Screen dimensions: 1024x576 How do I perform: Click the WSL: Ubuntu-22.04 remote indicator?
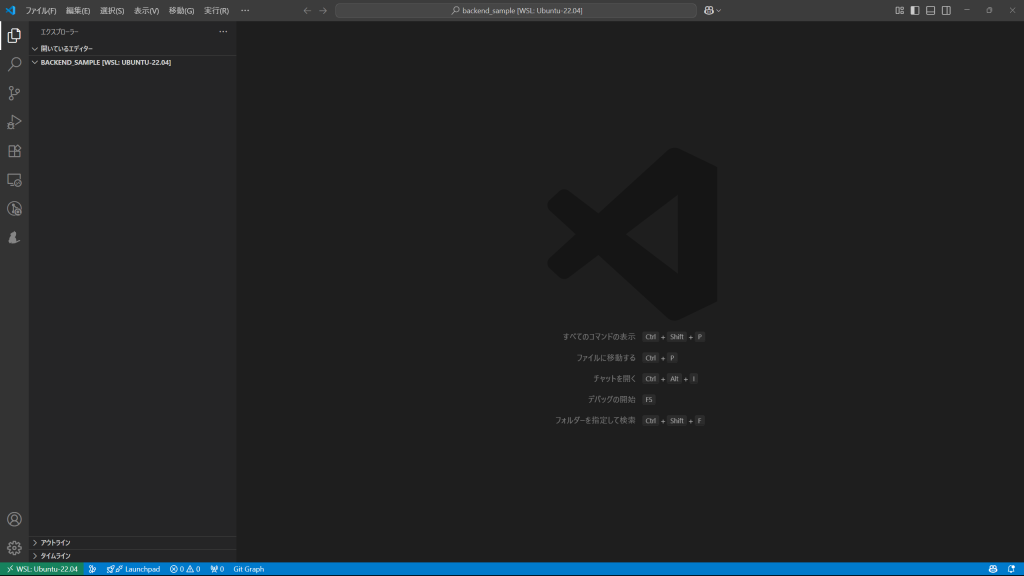coord(42,569)
